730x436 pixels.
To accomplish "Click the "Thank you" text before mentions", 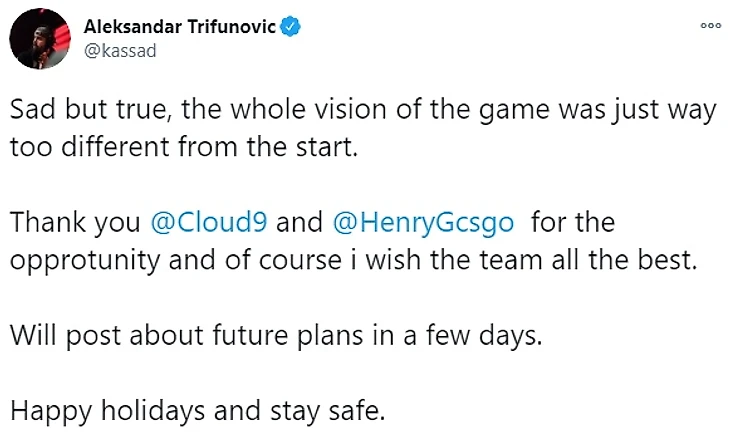I will tap(75, 220).
